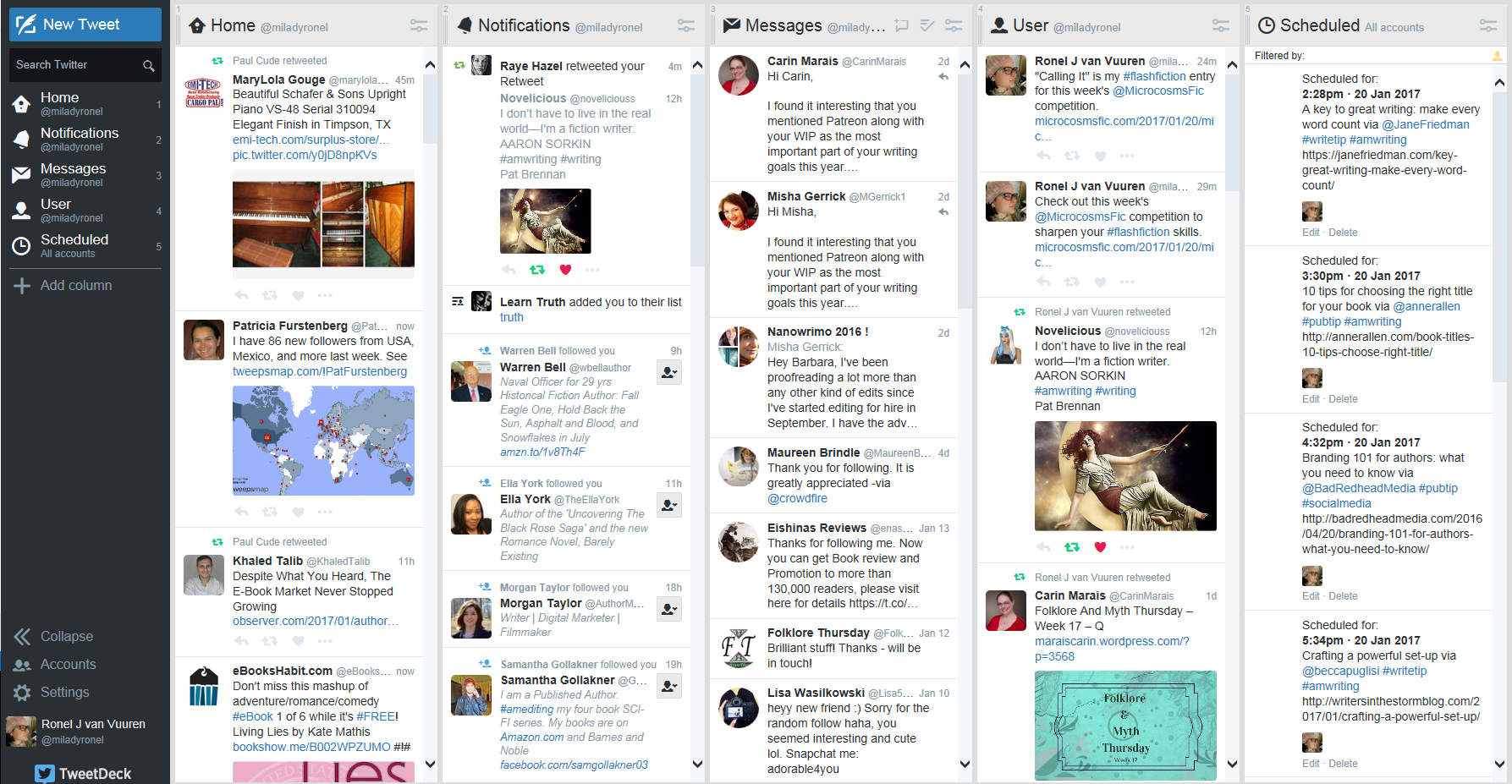1512x784 pixels.
Task: Open more actions on MaryLola Gouge tweet
Action: pos(325,295)
